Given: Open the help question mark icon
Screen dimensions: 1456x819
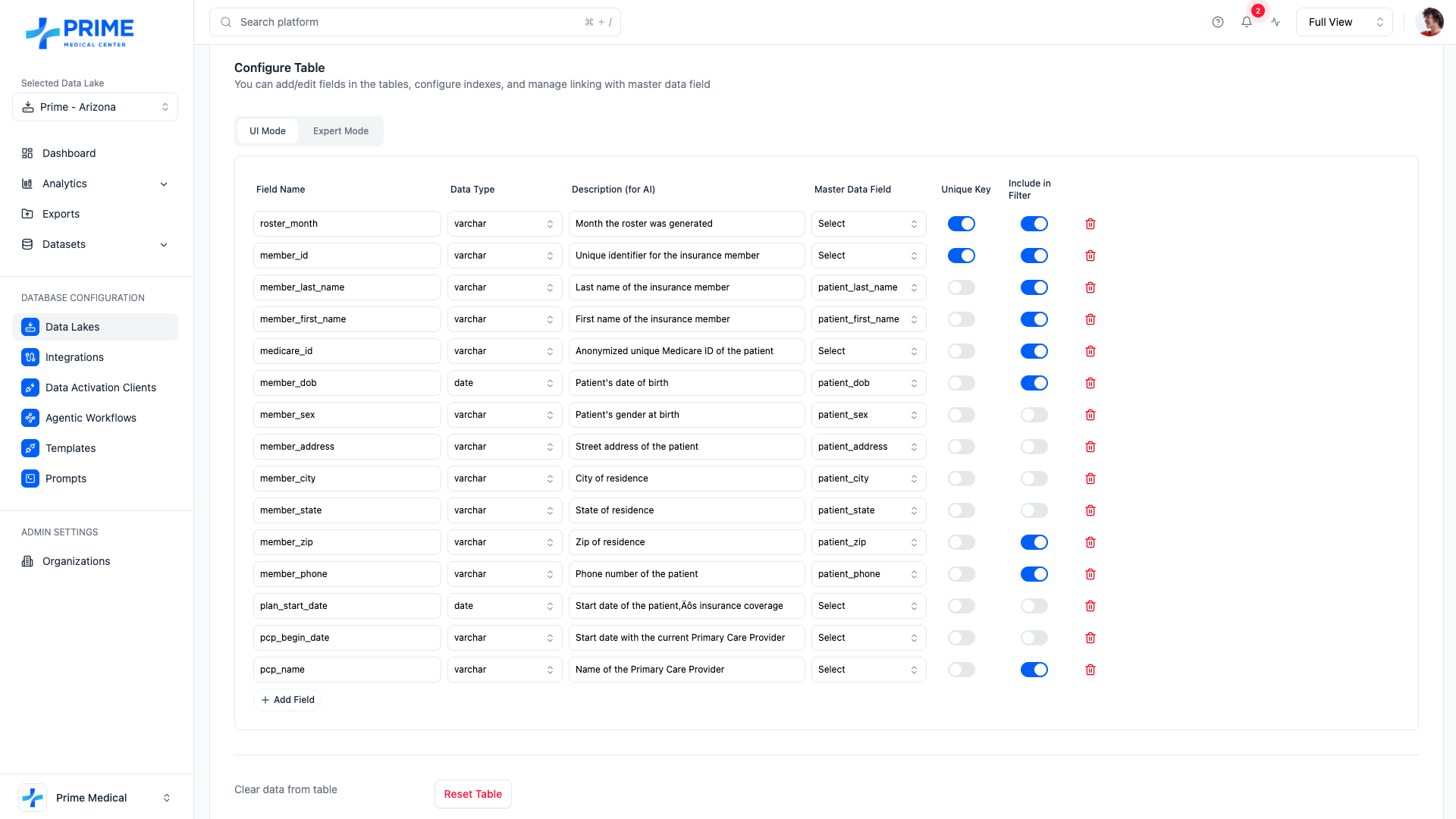Looking at the screenshot, I should [x=1218, y=22].
